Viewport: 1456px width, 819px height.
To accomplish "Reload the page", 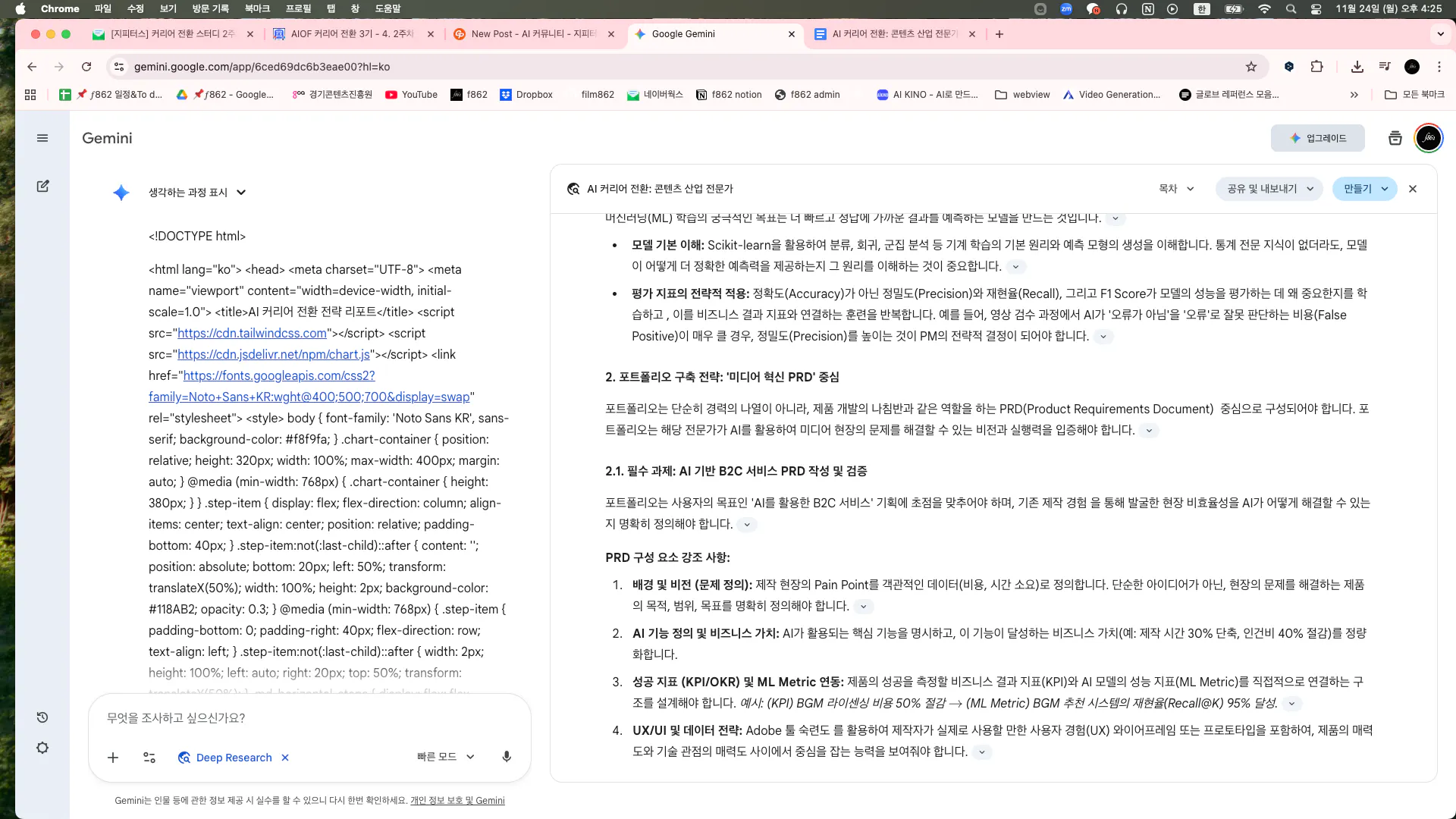I will click(x=86, y=67).
